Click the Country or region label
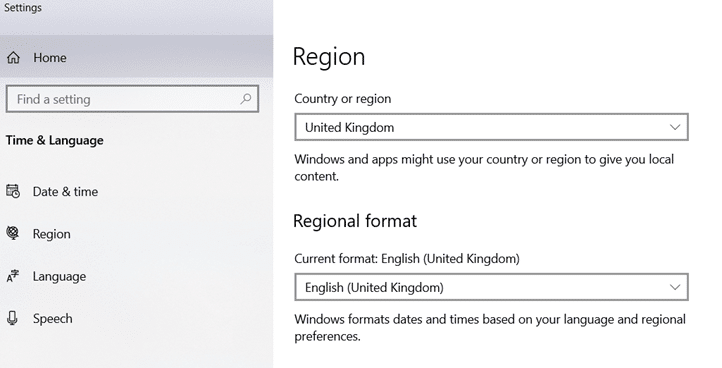This screenshot has width=722, height=368. pyautogui.click(x=343, y=99)
